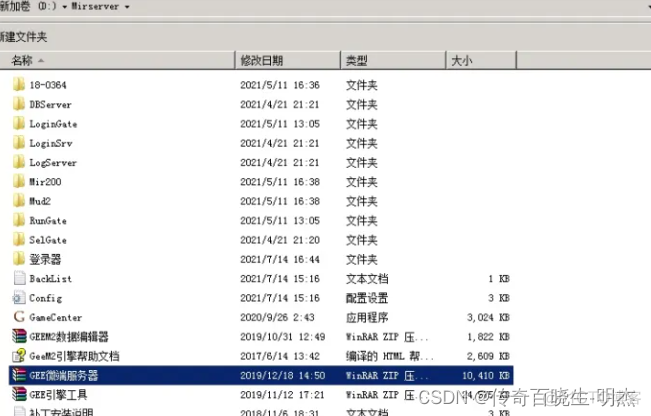Select the RunGate folder icon

(19, 220)
